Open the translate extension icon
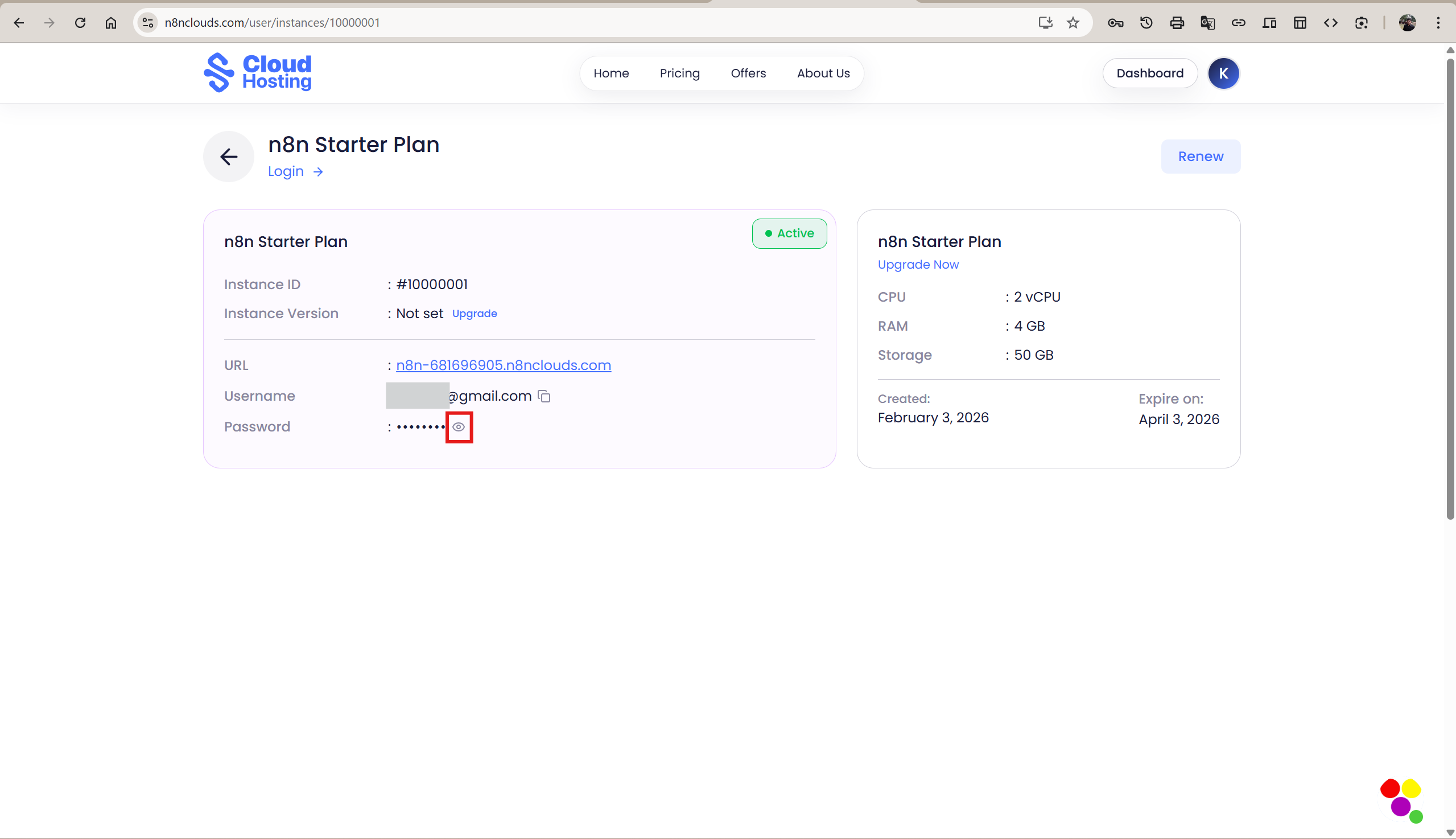This screenshot has width=1456, height=839. click(1208, 22)
